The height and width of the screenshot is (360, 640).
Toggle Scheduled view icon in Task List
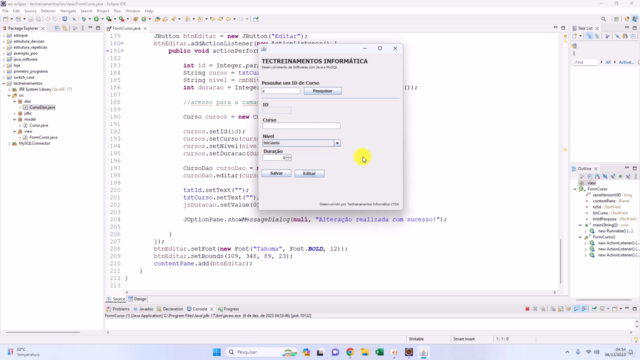click(x=597, y=36)
